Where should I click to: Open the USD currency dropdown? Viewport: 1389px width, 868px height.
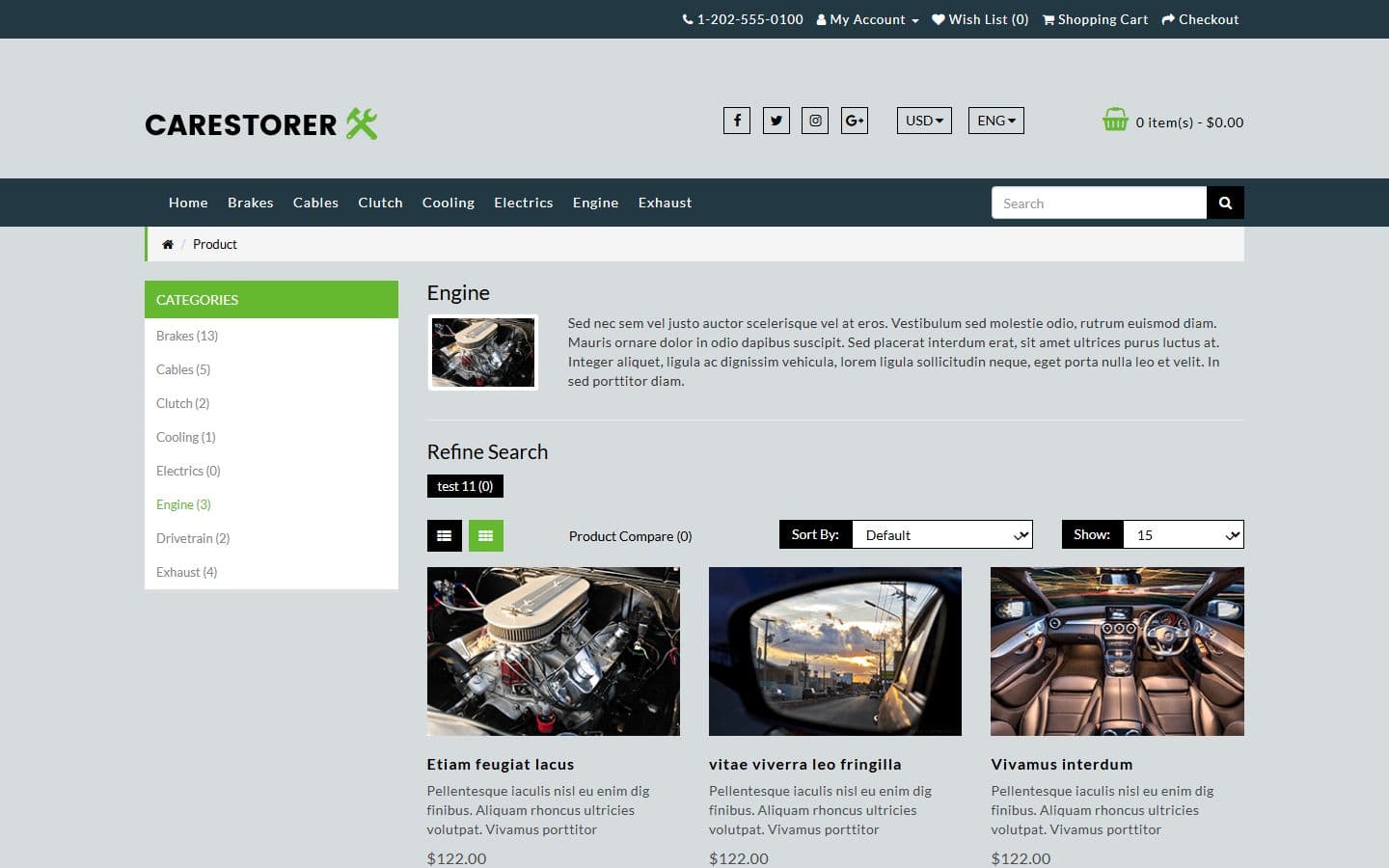point(924,121)
